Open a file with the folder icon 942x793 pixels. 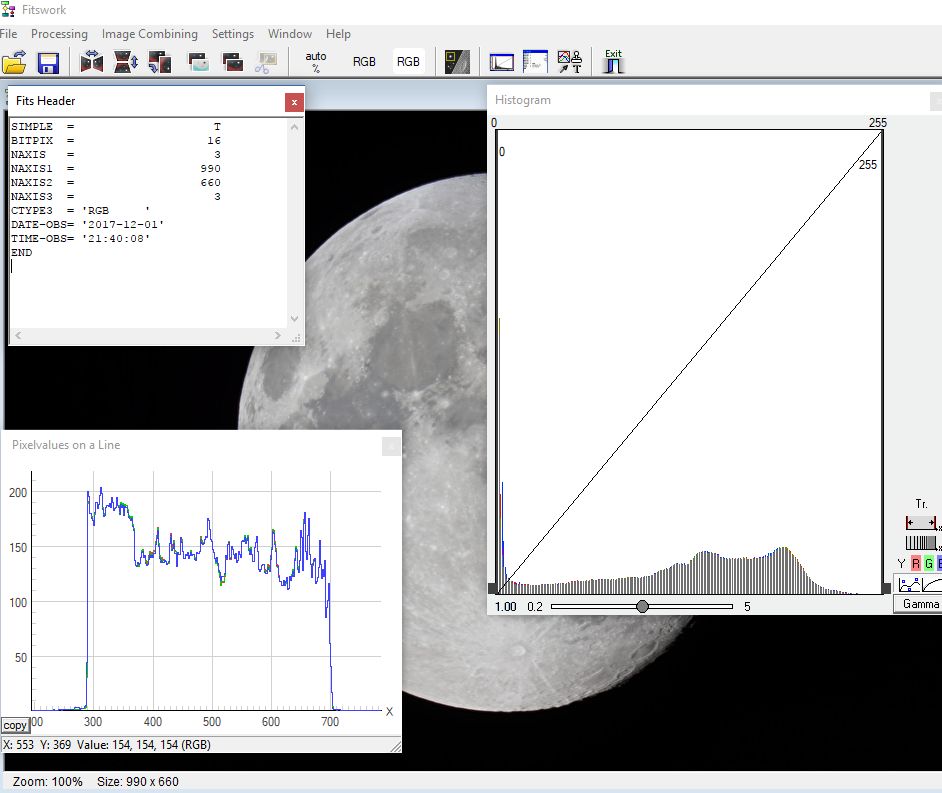pyautogui.click(x=14, y=62)
